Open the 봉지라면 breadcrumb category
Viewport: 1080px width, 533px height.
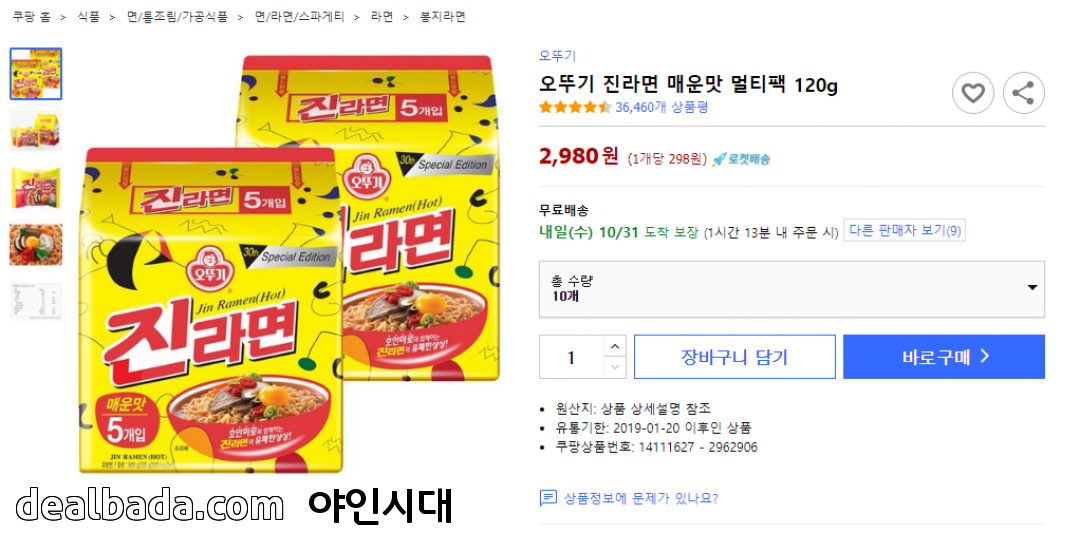coord(443,17)
